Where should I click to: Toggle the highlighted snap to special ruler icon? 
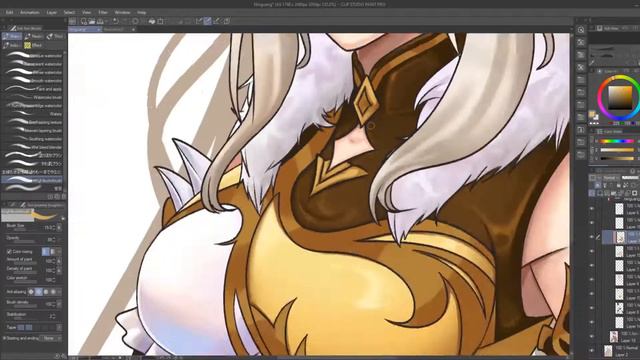point(207,21)
